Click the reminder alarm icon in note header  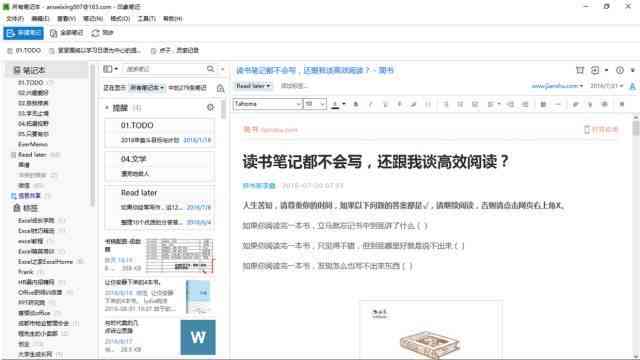point(580,70)
